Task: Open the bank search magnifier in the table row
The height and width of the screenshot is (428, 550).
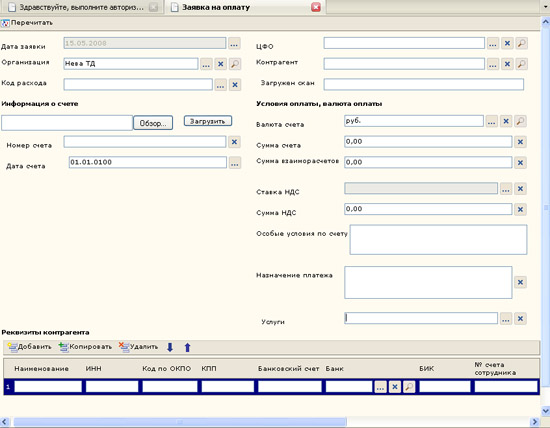Action: point(409,387)
